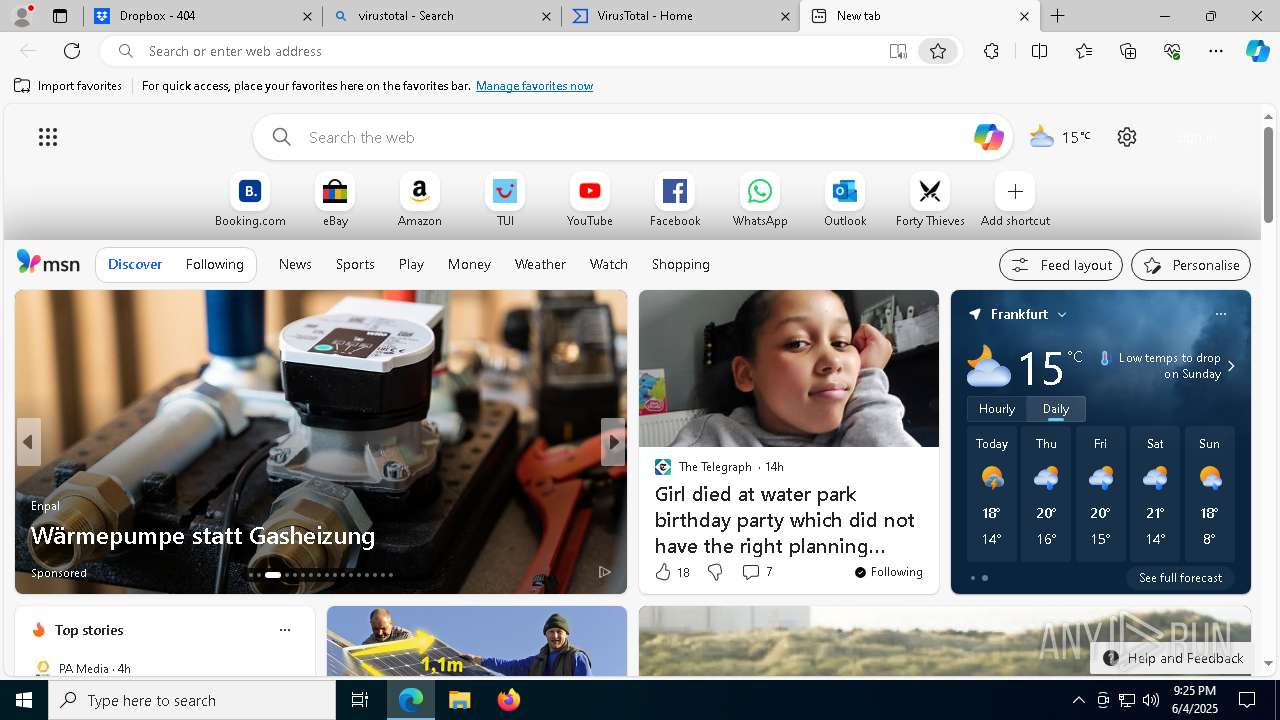
Task: Open the Outlook shortcut tile
Action: (x=845, y=200)
